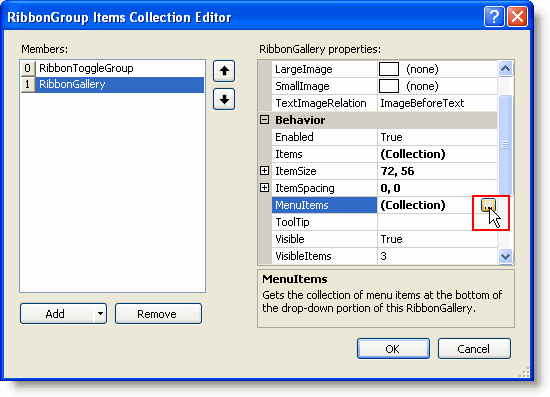550x397 pixels.
Task: Click the Help question mark button
Action: (494, 16)
